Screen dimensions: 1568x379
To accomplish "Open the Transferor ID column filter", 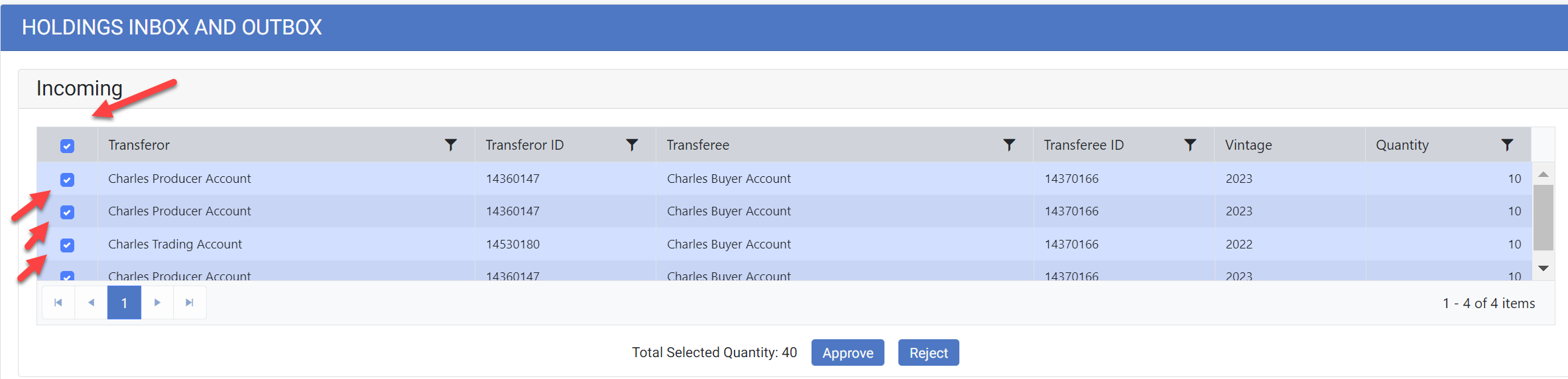I will coord(632,144).
